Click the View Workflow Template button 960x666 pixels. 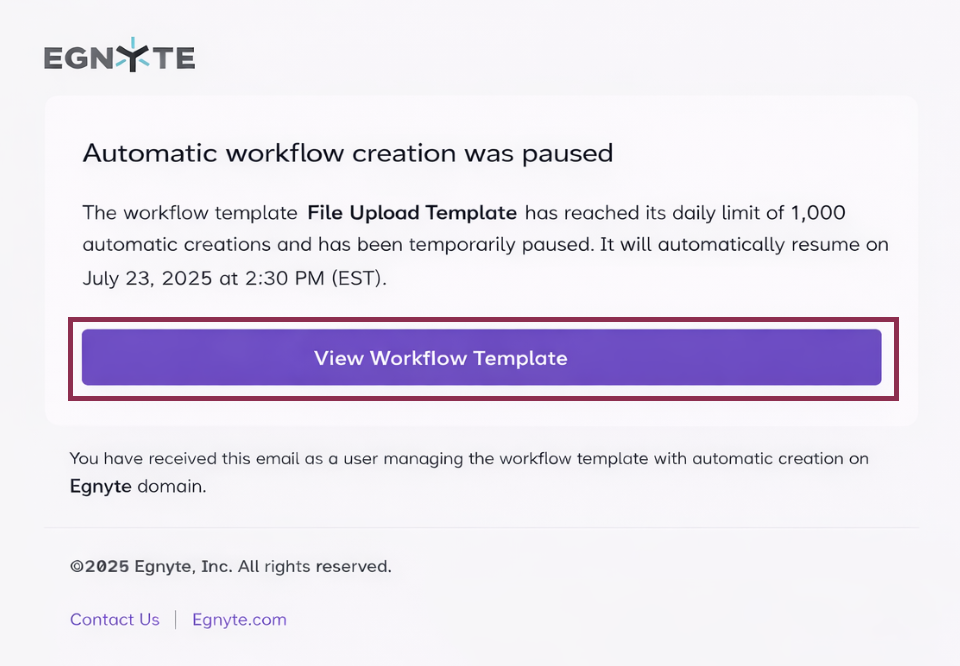pyautogui.click(x=441, y=357)
